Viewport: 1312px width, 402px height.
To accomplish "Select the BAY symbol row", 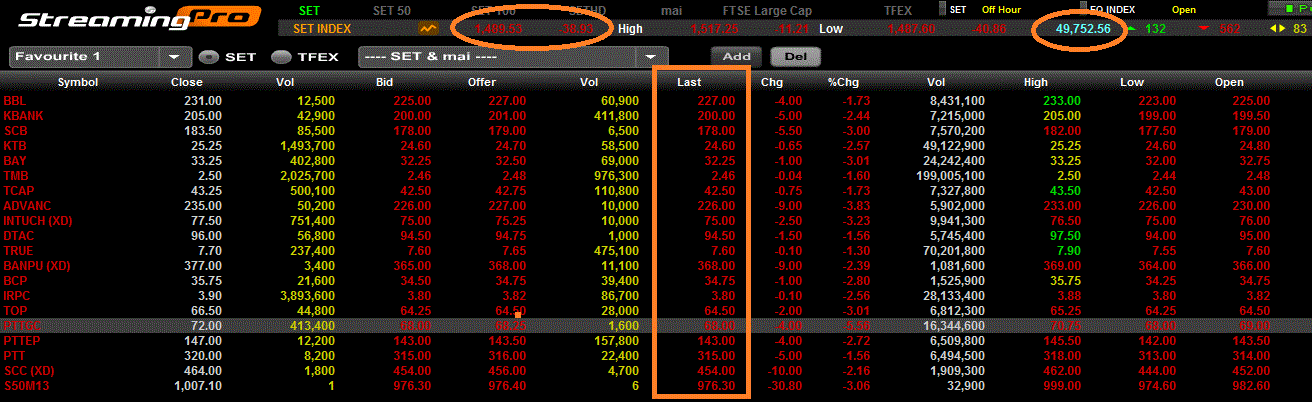I will [656, 161].
